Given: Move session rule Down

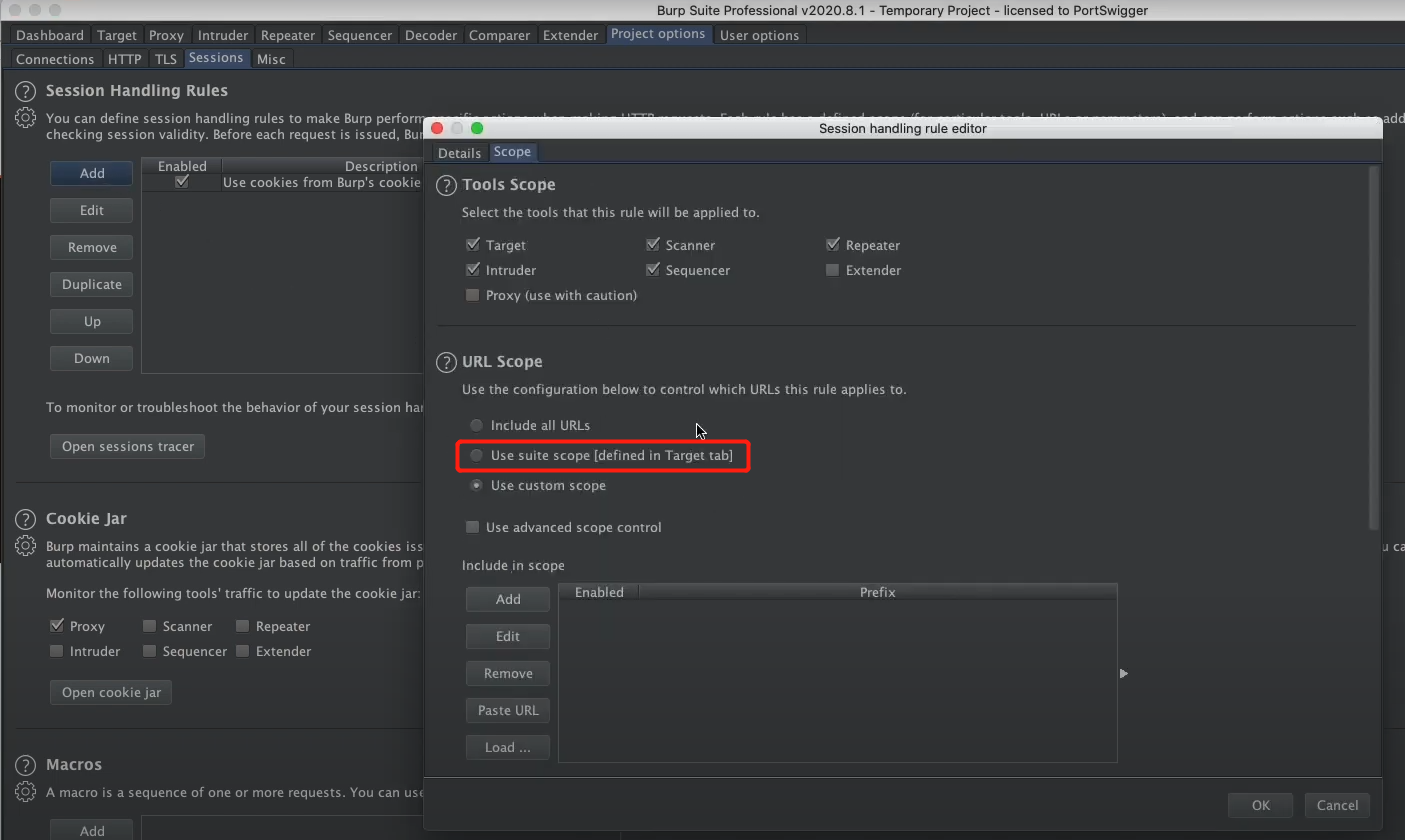Looking at the screenshot, I should 92,358.
